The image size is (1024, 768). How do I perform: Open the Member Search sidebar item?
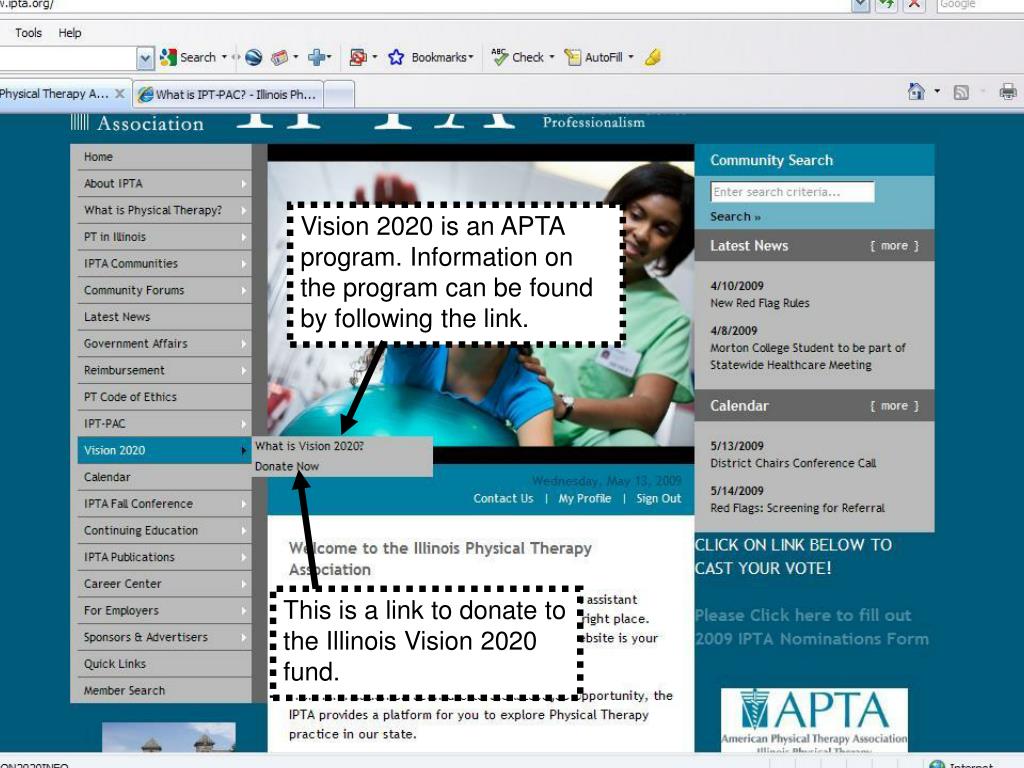point(165,690)
